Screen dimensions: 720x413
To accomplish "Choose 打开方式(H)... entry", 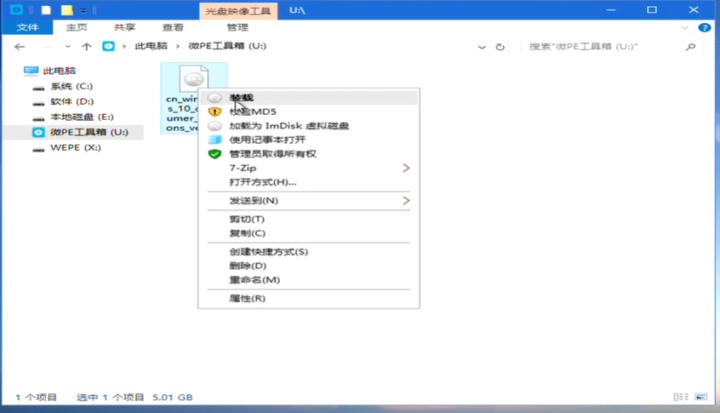I will 309,182.
